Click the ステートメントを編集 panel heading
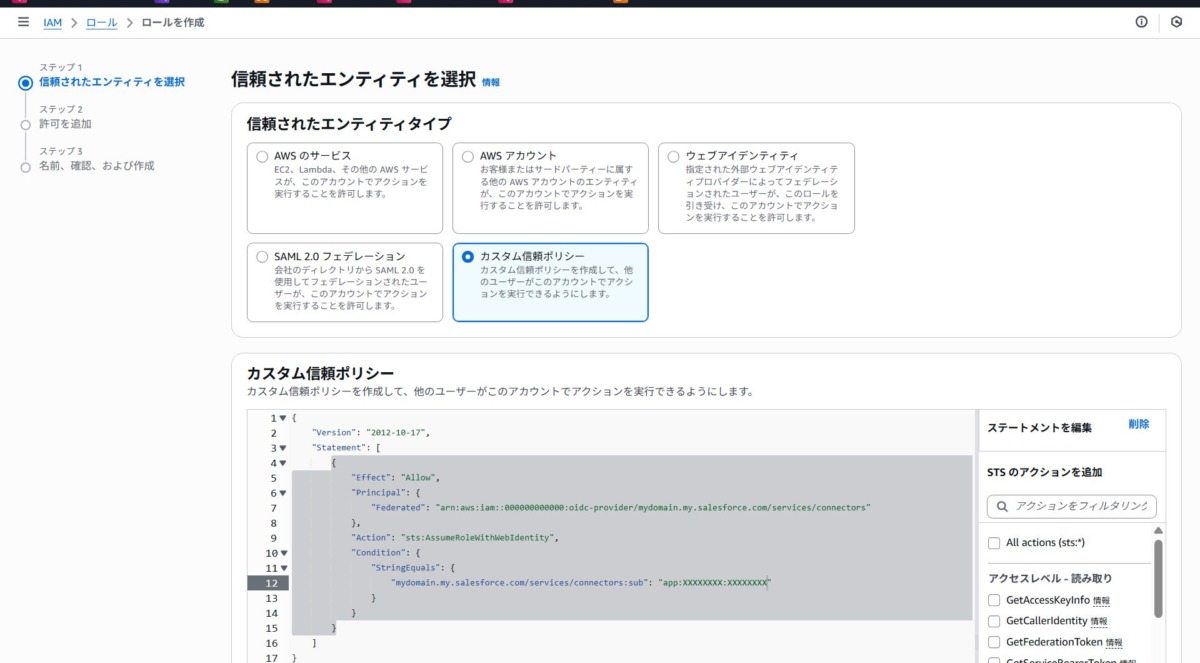 pyautogui.click(x=1039, y=427)
